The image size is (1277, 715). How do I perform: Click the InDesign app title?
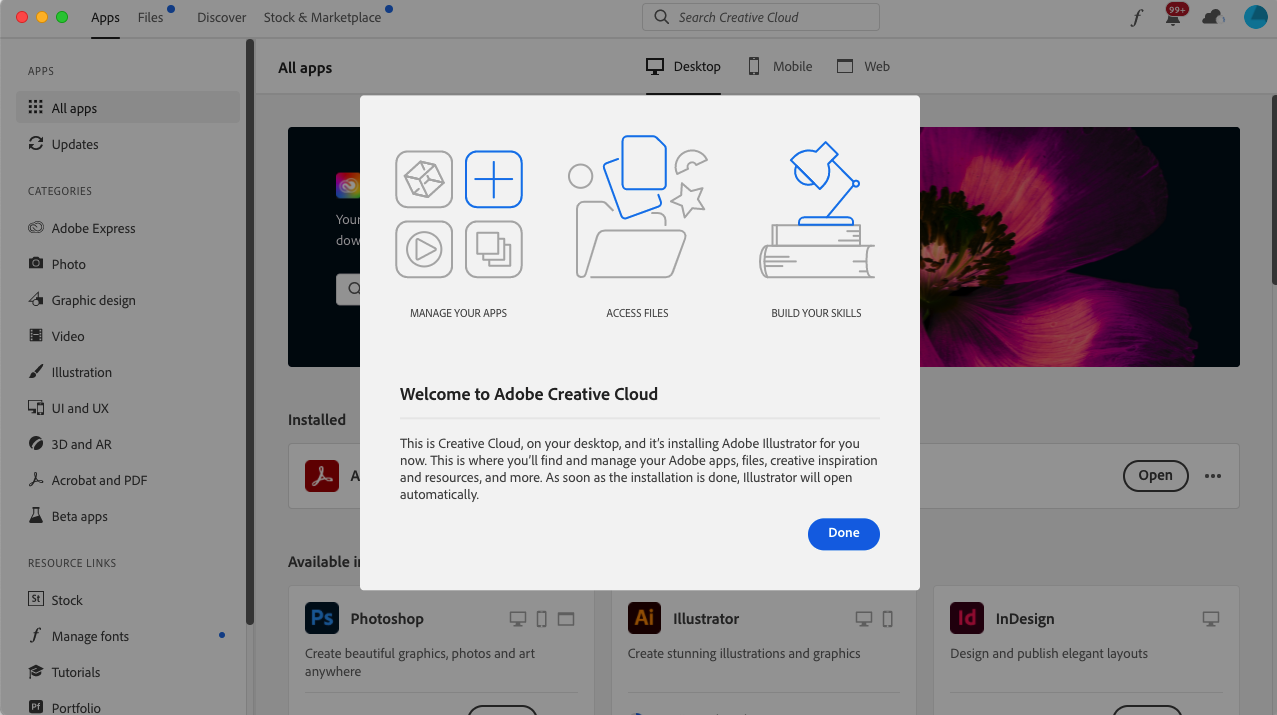click(x=1025, y=619)
